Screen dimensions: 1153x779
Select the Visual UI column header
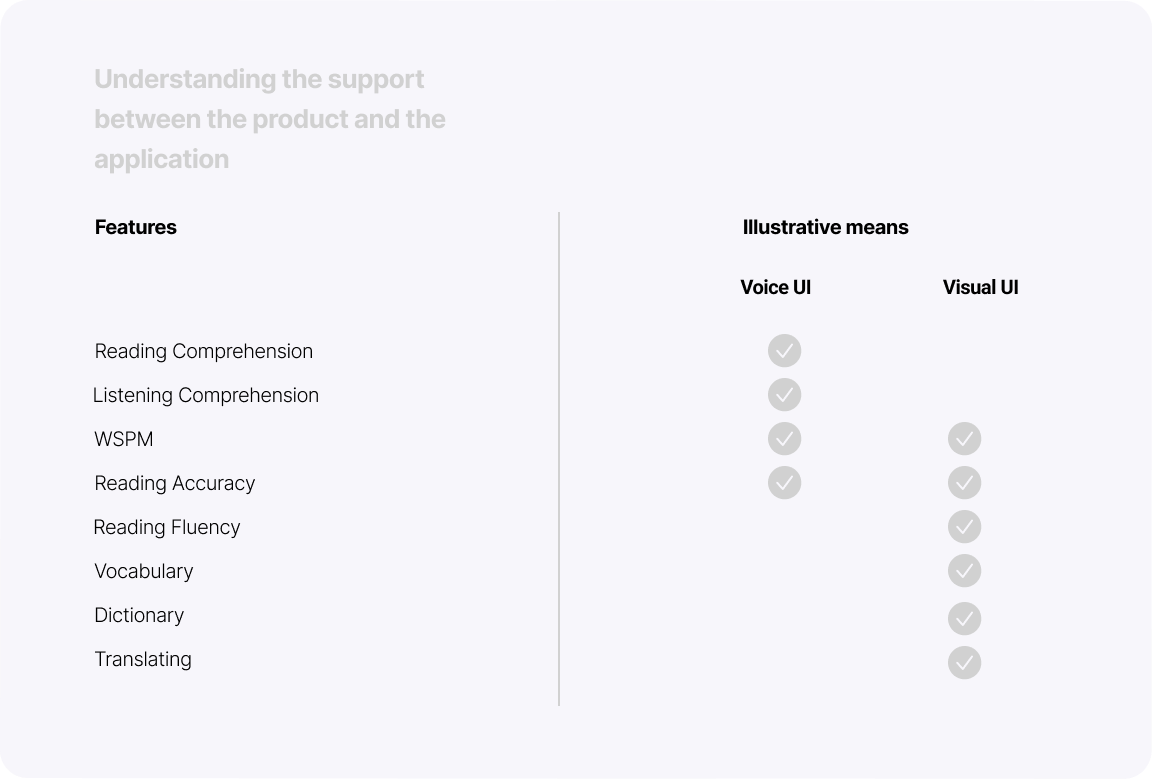980,288
